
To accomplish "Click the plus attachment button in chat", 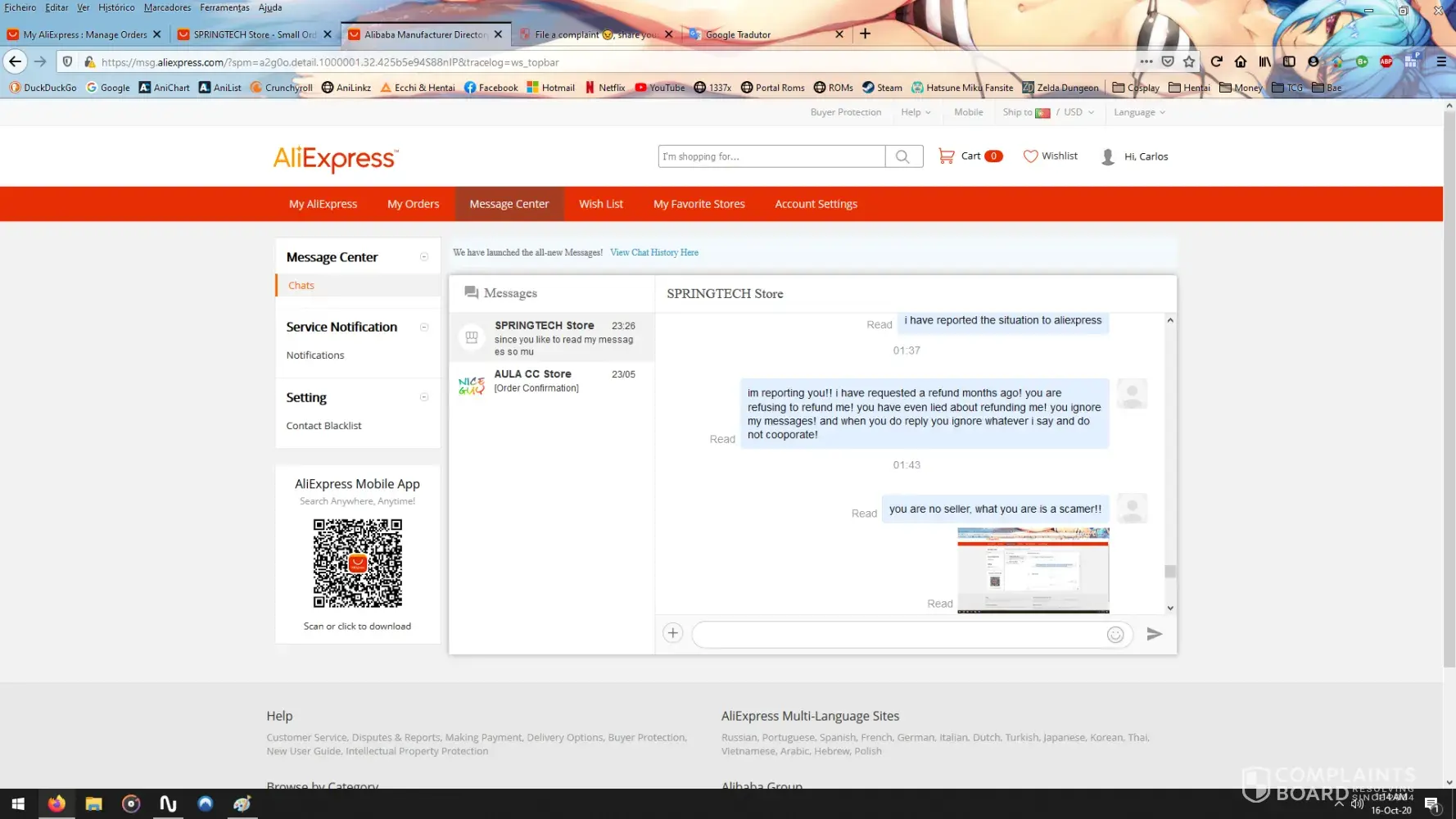I will (x=672, y=633).
